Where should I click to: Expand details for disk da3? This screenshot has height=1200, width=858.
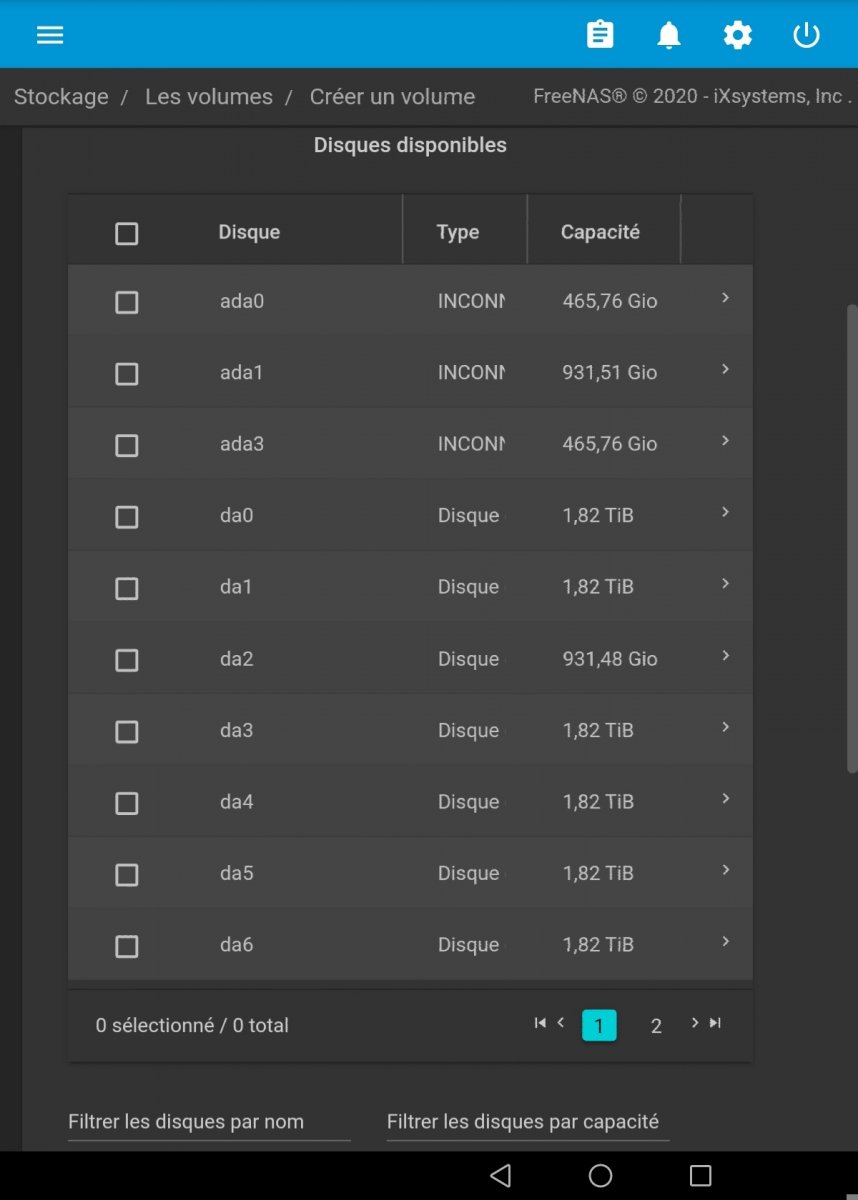pos(725,727)
